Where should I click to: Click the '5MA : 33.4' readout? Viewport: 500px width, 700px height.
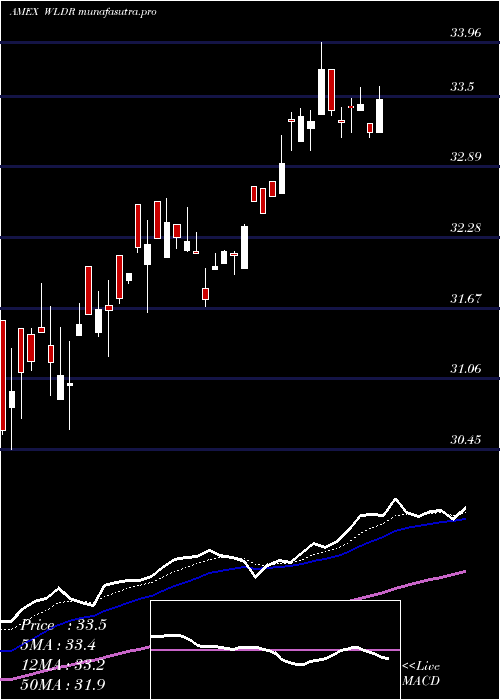60,645
